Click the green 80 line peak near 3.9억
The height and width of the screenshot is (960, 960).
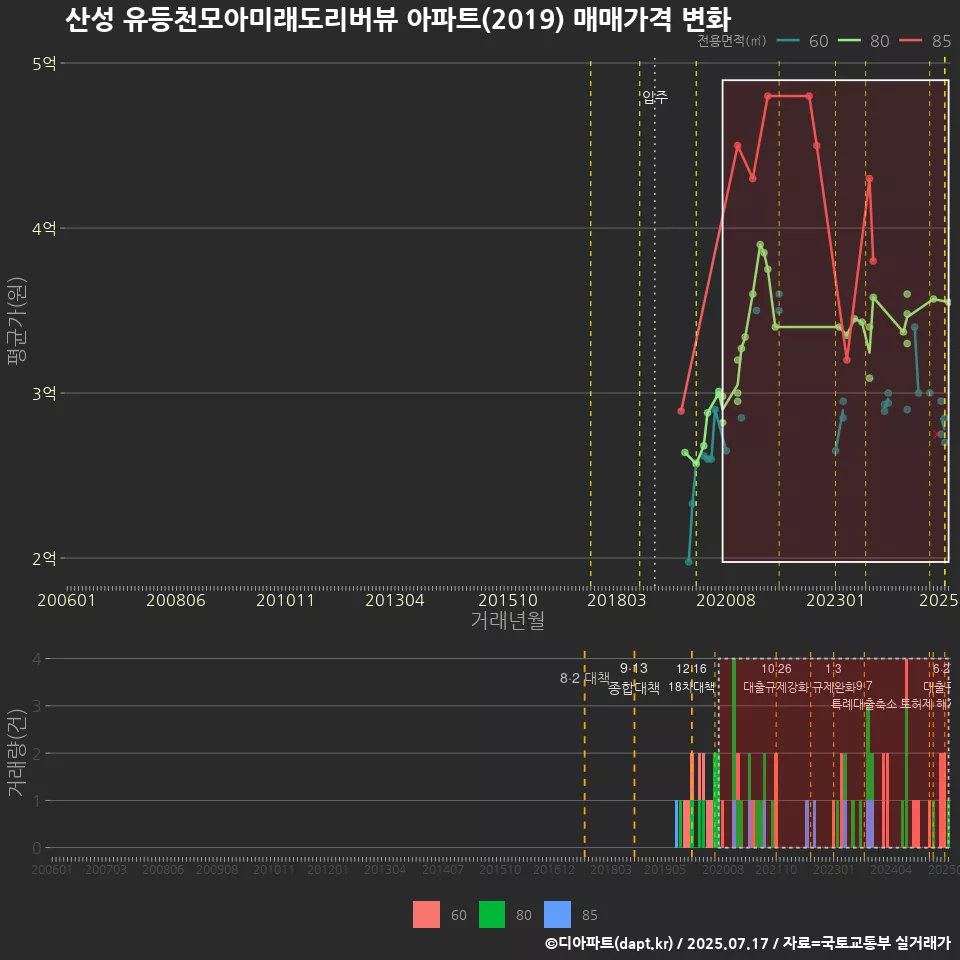[x=760, y=244]
